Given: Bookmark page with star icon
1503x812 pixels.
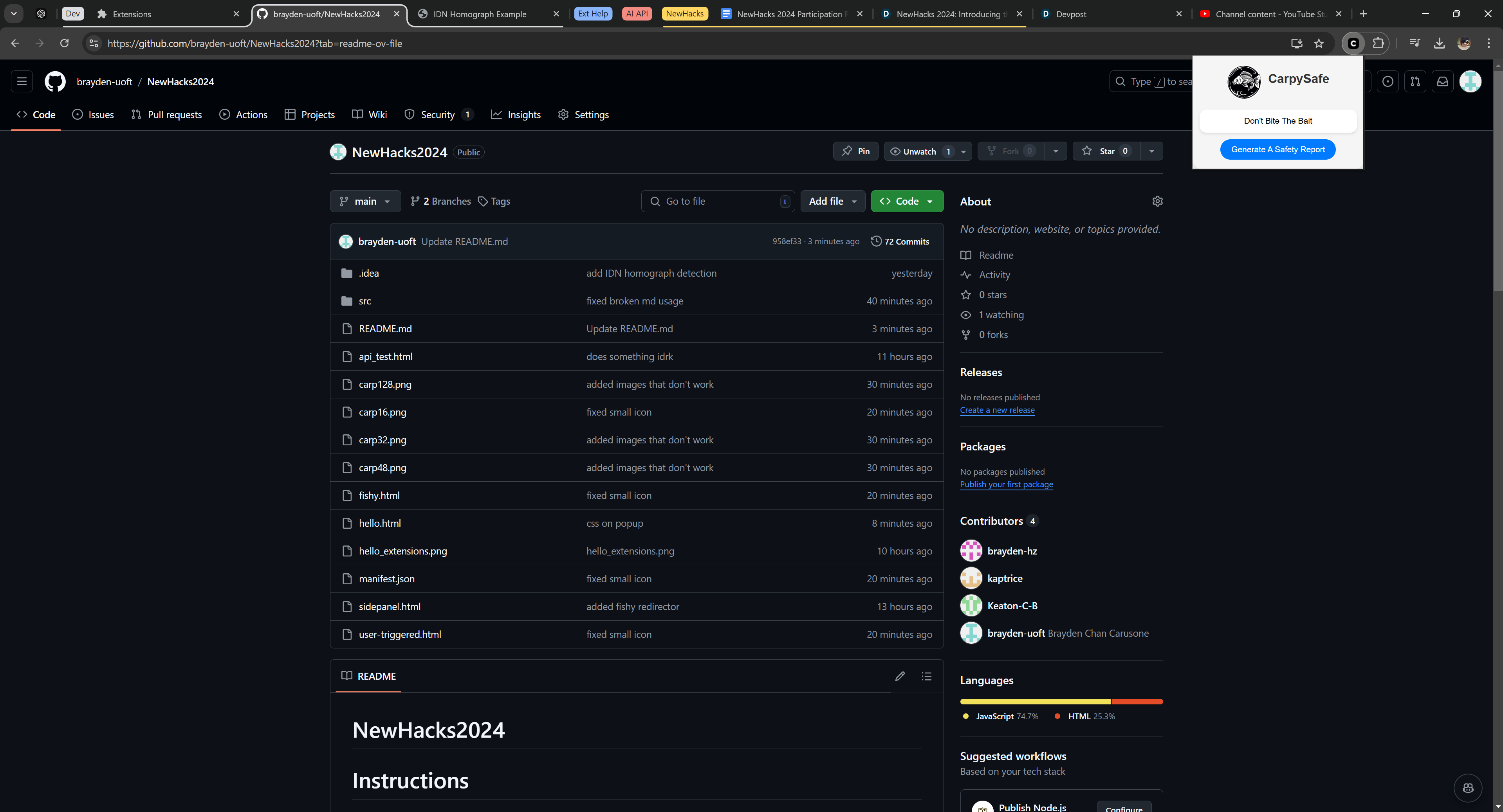Looking at the screenshot, I should (1319, 43).
